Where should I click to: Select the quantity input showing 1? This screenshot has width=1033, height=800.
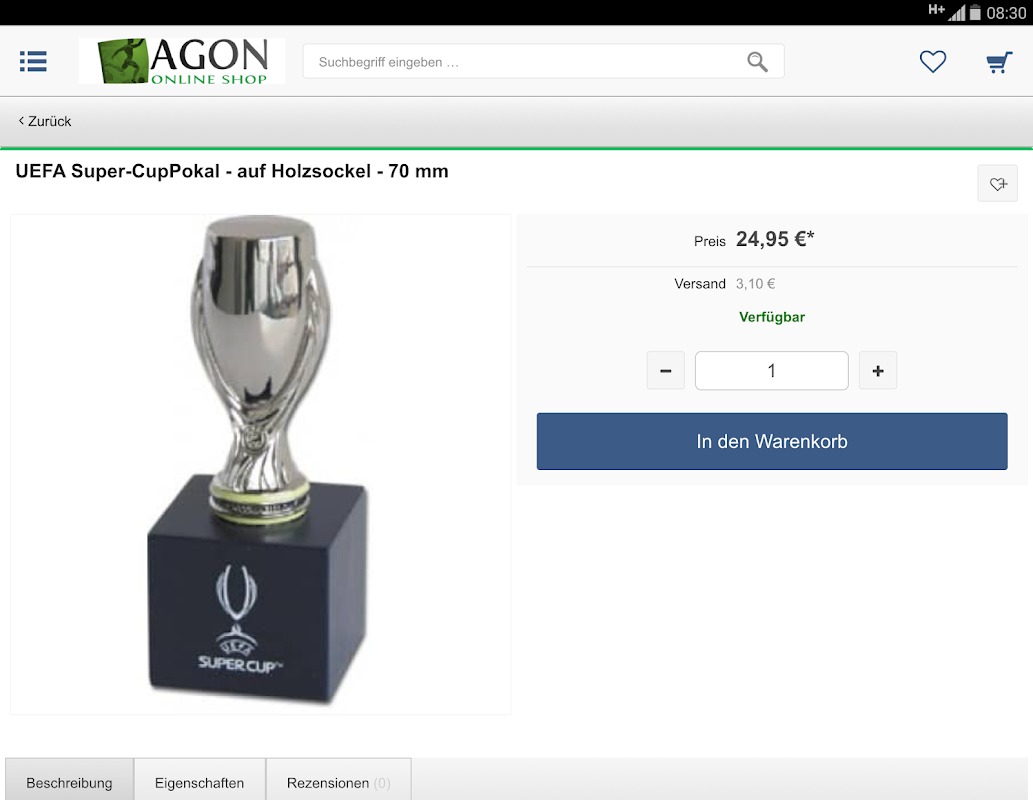coord(771,371)
